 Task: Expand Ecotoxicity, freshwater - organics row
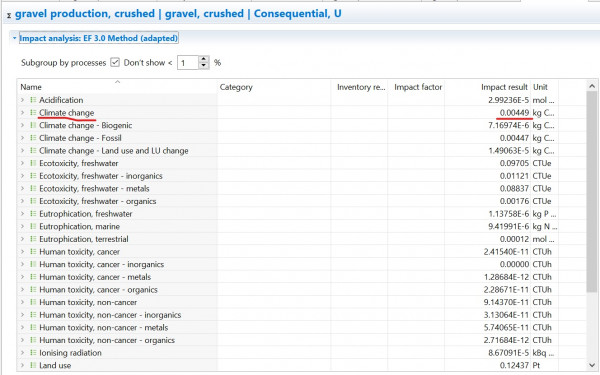22,201
